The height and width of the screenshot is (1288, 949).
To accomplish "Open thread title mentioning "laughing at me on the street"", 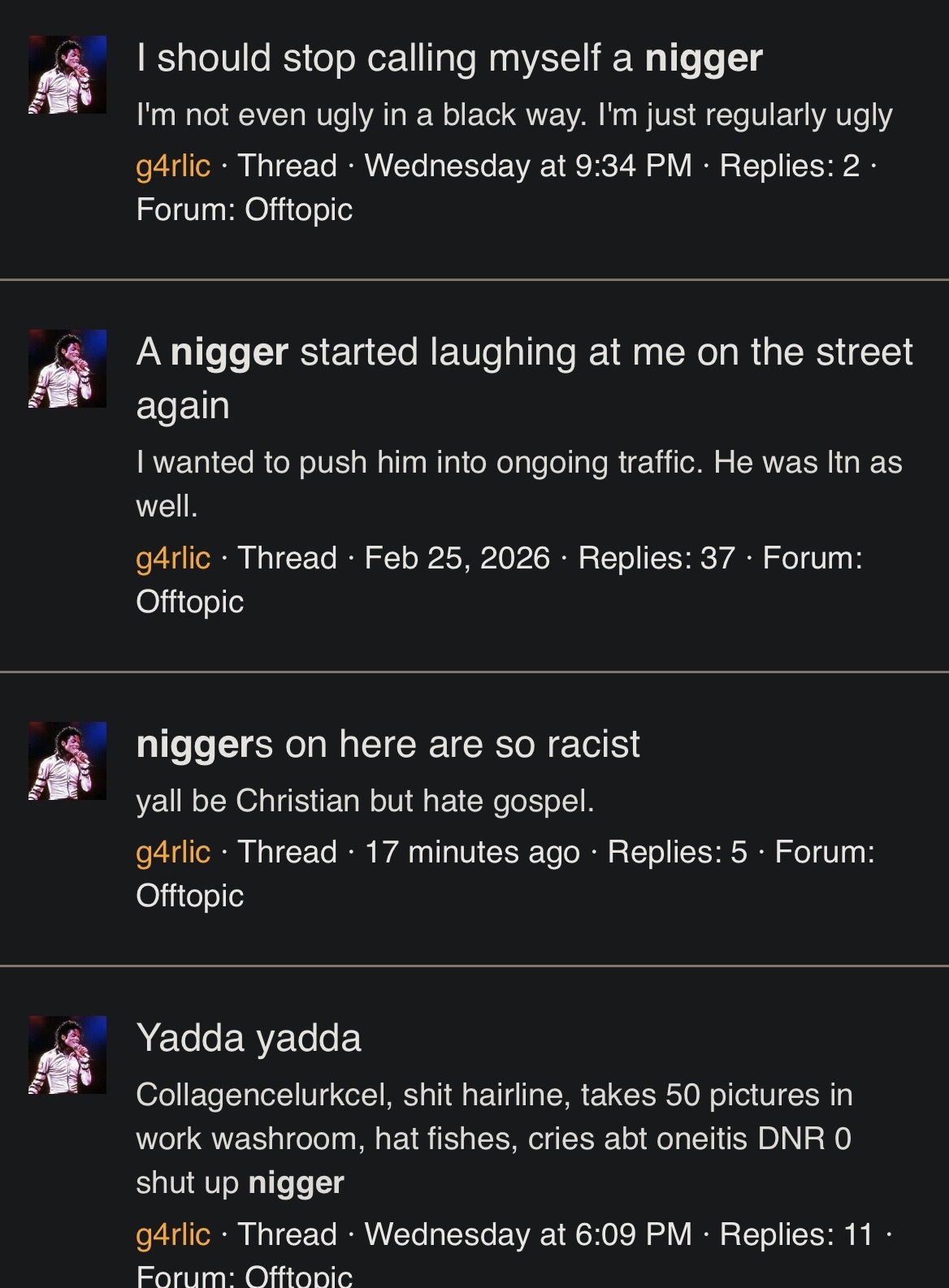I will point(525,378).
